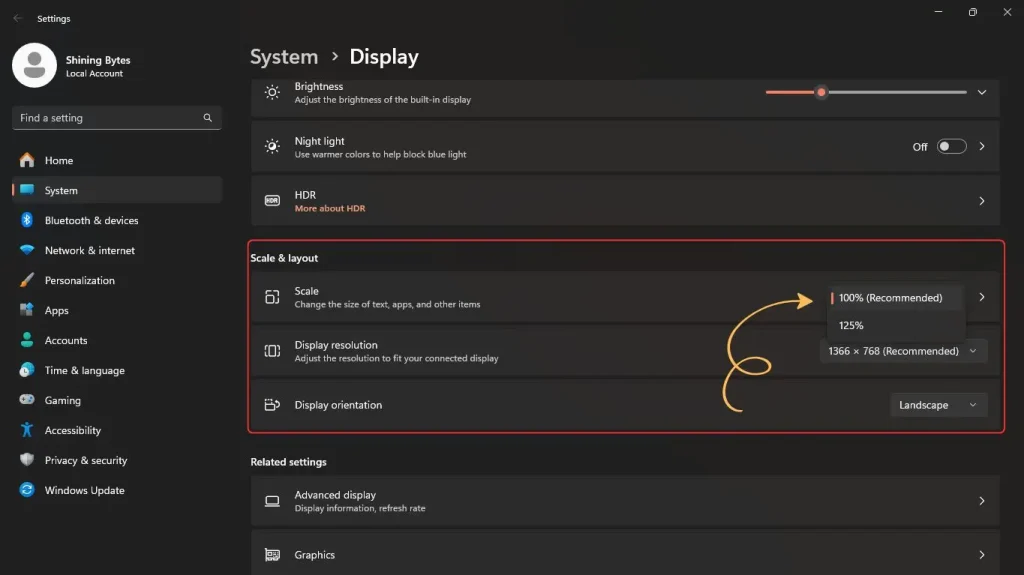Click the Bluetooth & devices sidebar icon

click(x=27, y=220)
